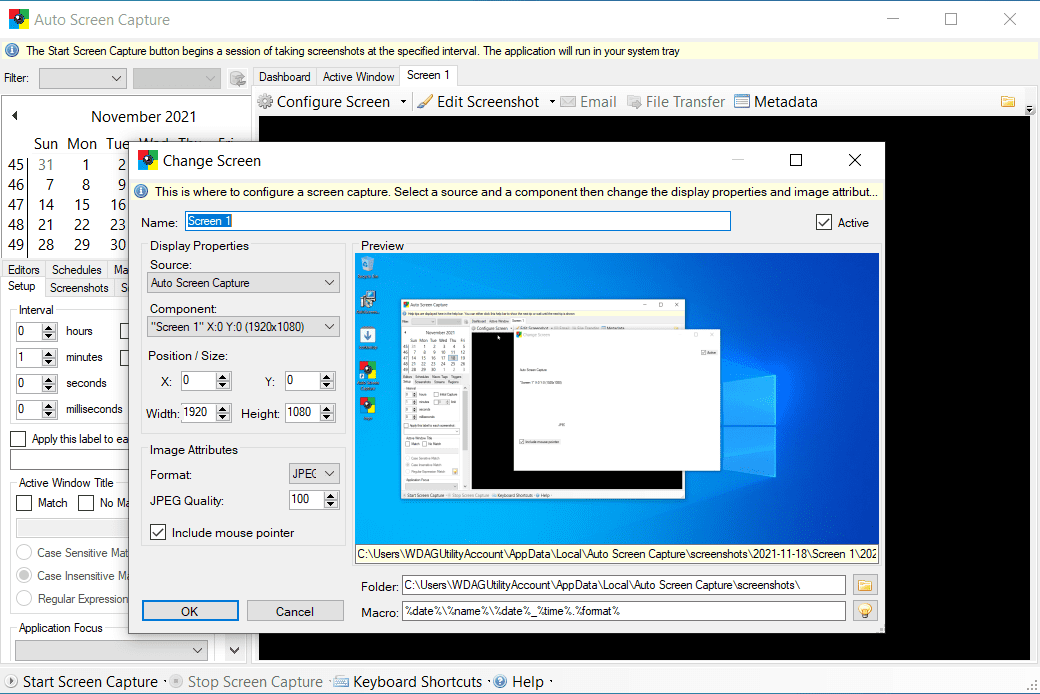Enable the Match checkbox under Active Window Title
This screenshot has width=1040, height=694.
[x=24, y=503]
